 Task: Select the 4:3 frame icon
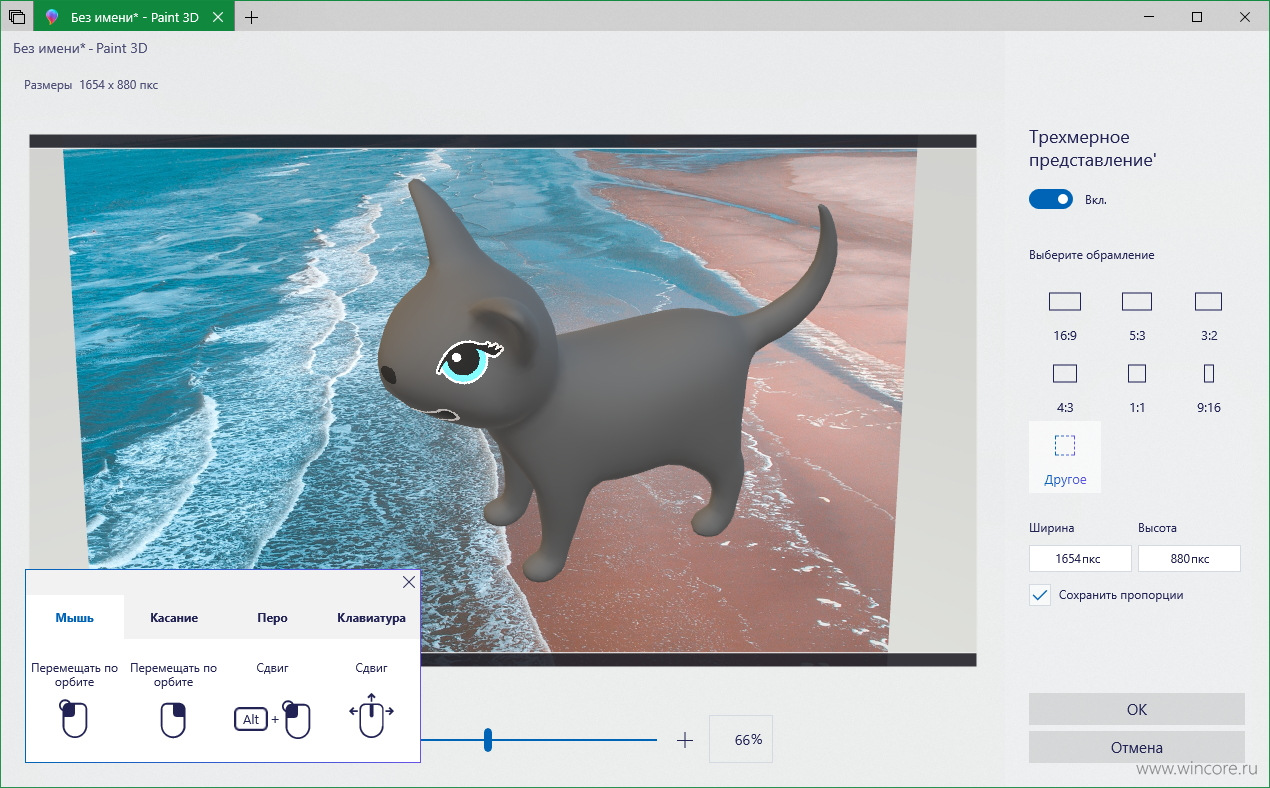1065,373
